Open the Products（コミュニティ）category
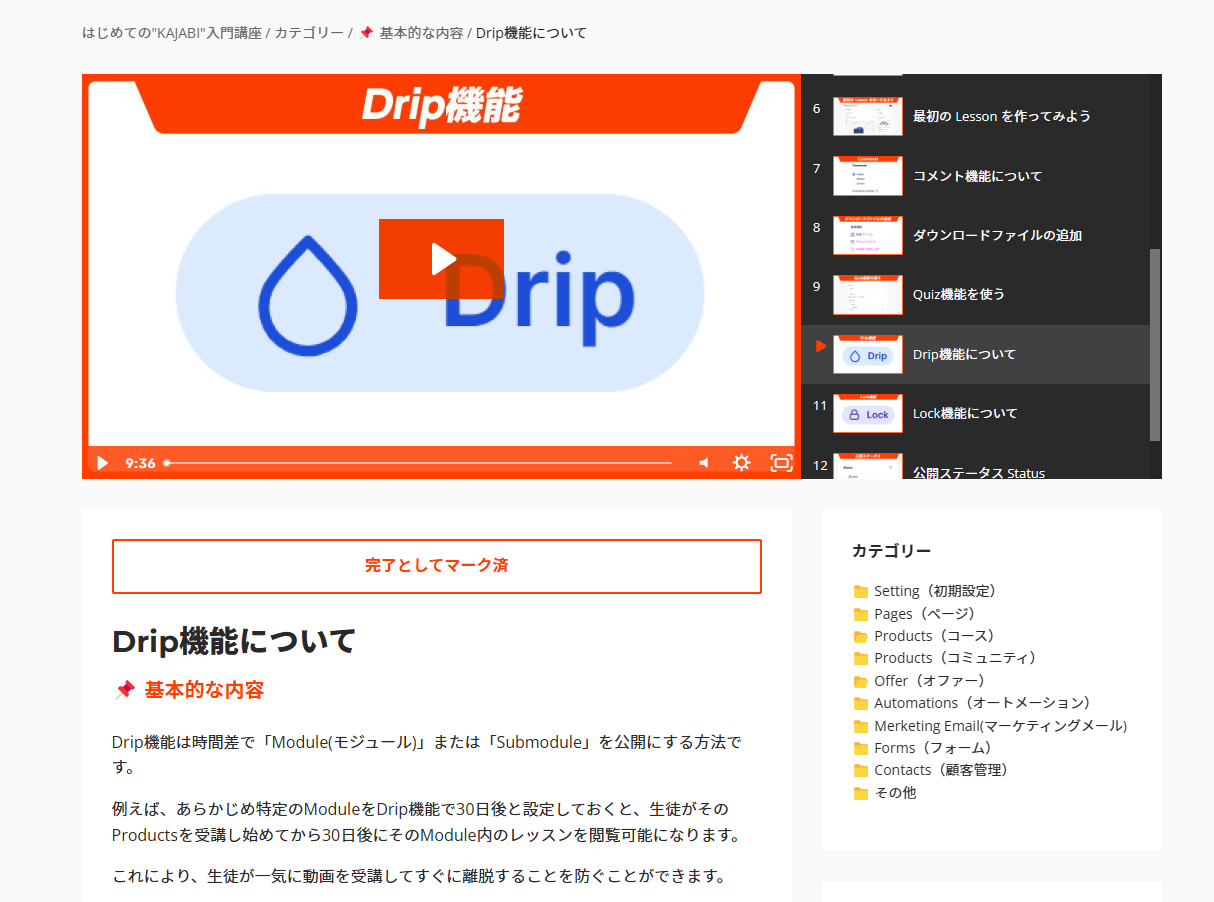This screenshot has width=1214, height=902. pos(958,658)
